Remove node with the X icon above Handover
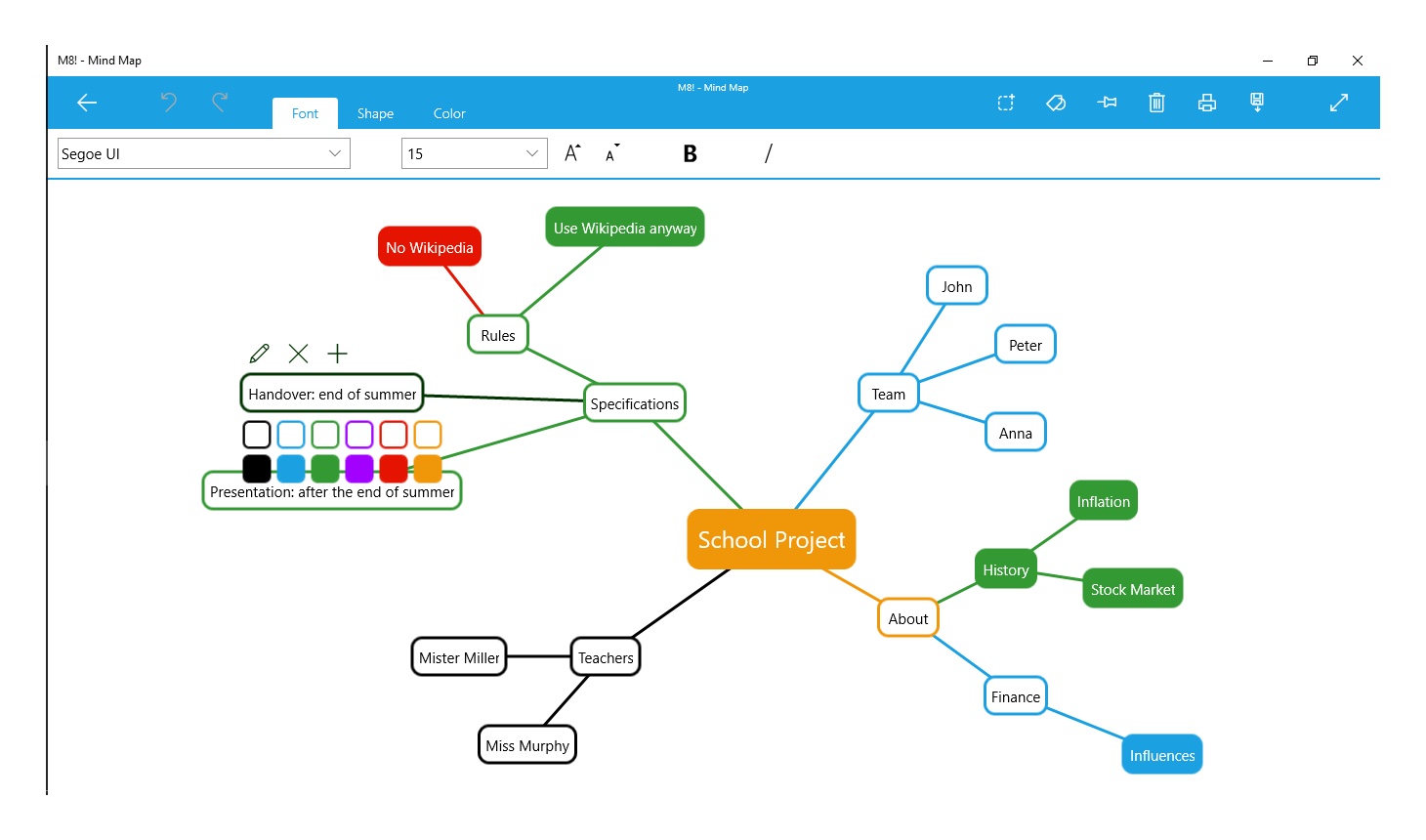The width and height of the screenshot is (1426, 840). [x=299, y=354]
